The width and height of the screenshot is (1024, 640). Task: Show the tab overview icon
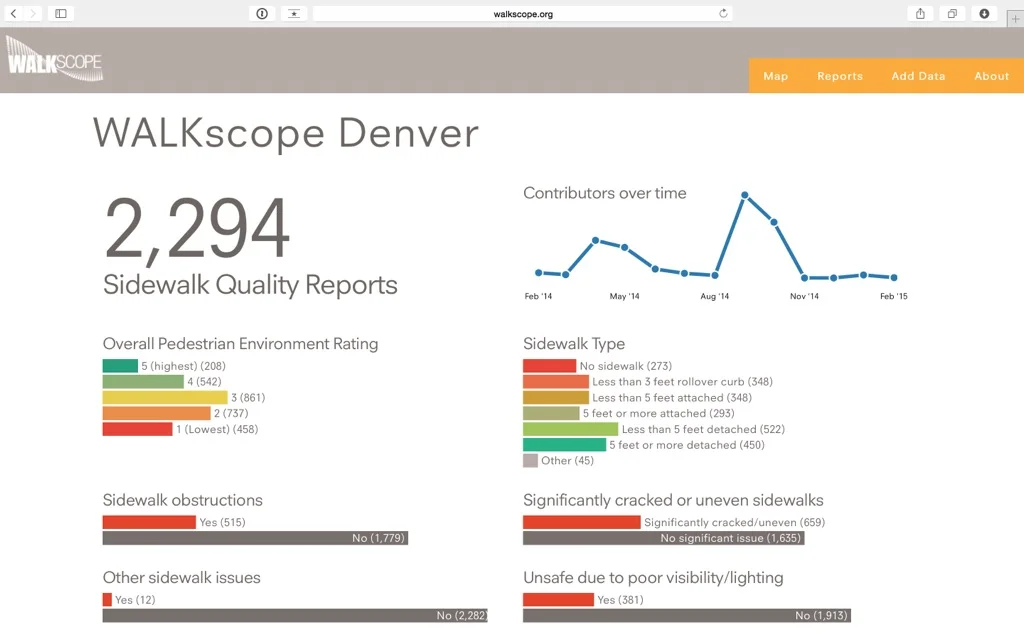tap(952, 13)
